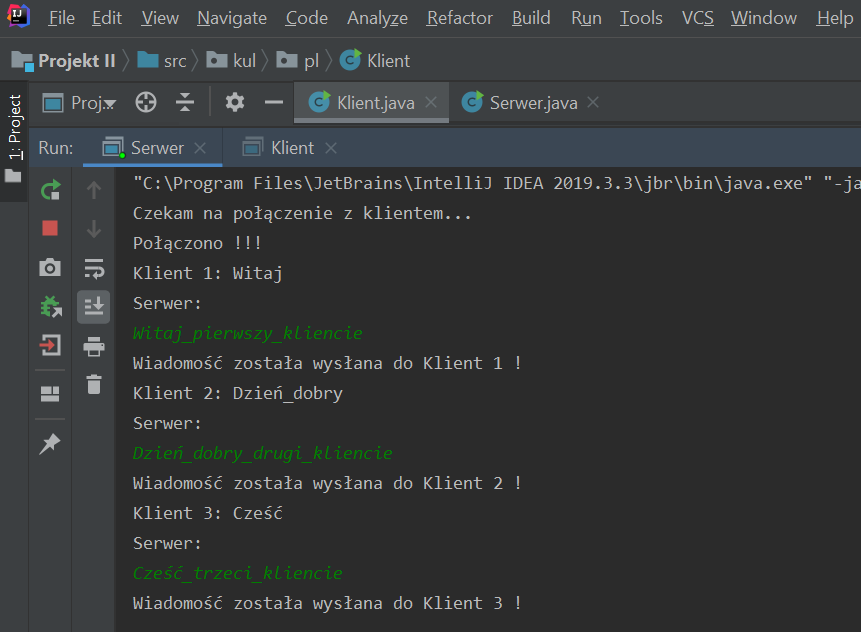
Task: Open the View menu
Action: (x=160, y=18)
